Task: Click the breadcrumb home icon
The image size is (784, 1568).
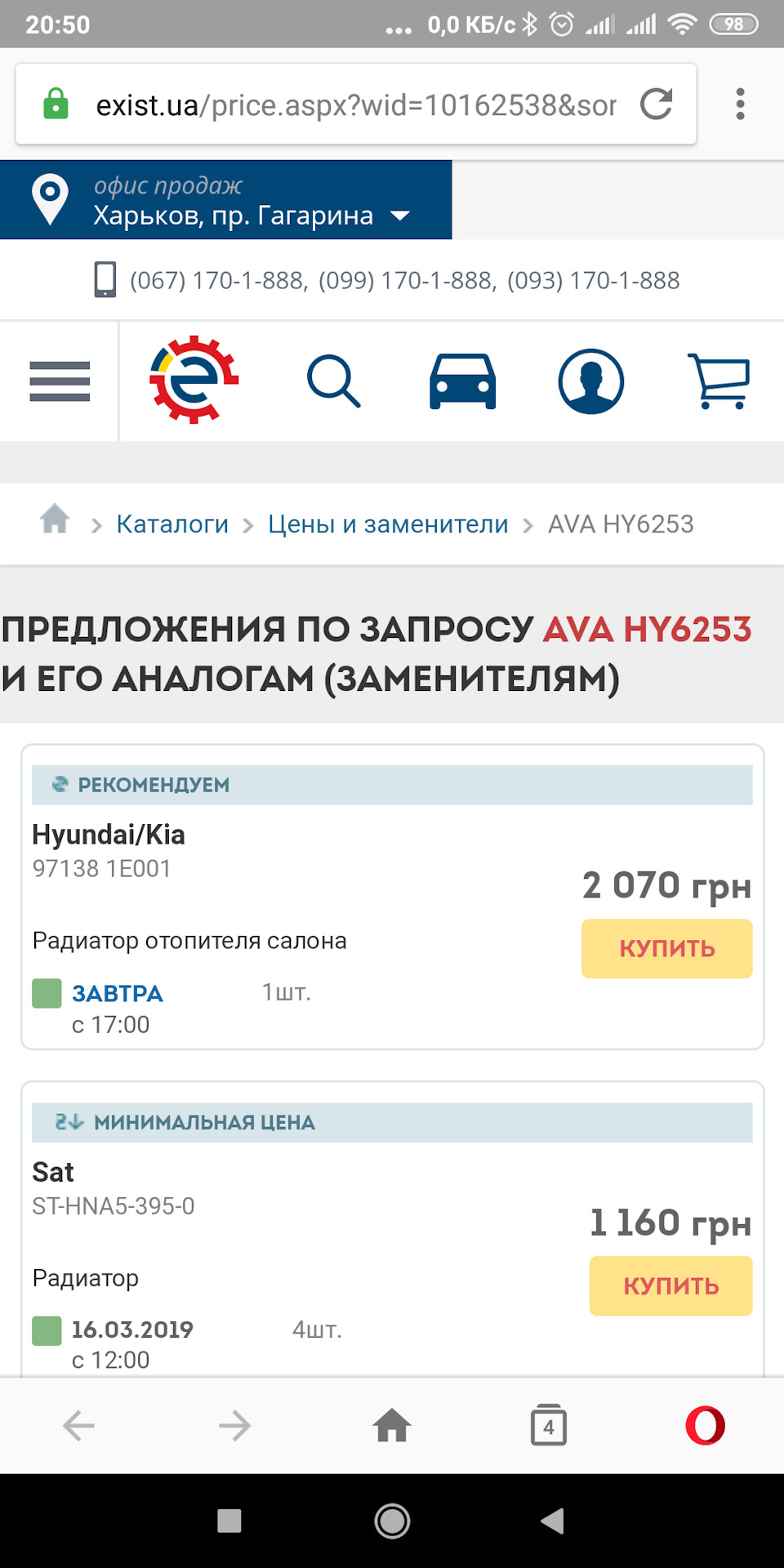Action: (55, 519)
